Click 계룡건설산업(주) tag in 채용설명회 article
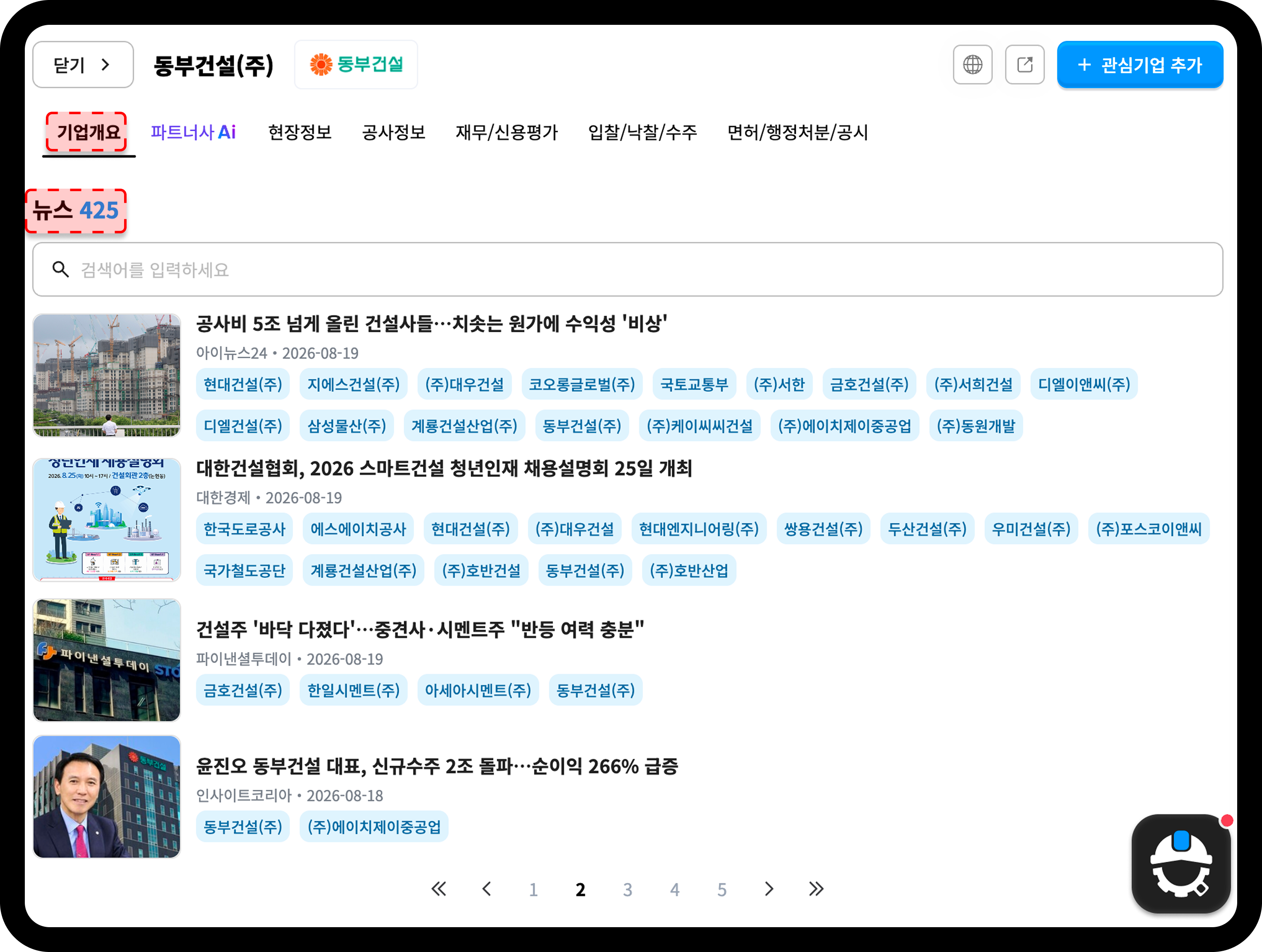The height and width of the screenshot is (952, 1262). point(364,570)
